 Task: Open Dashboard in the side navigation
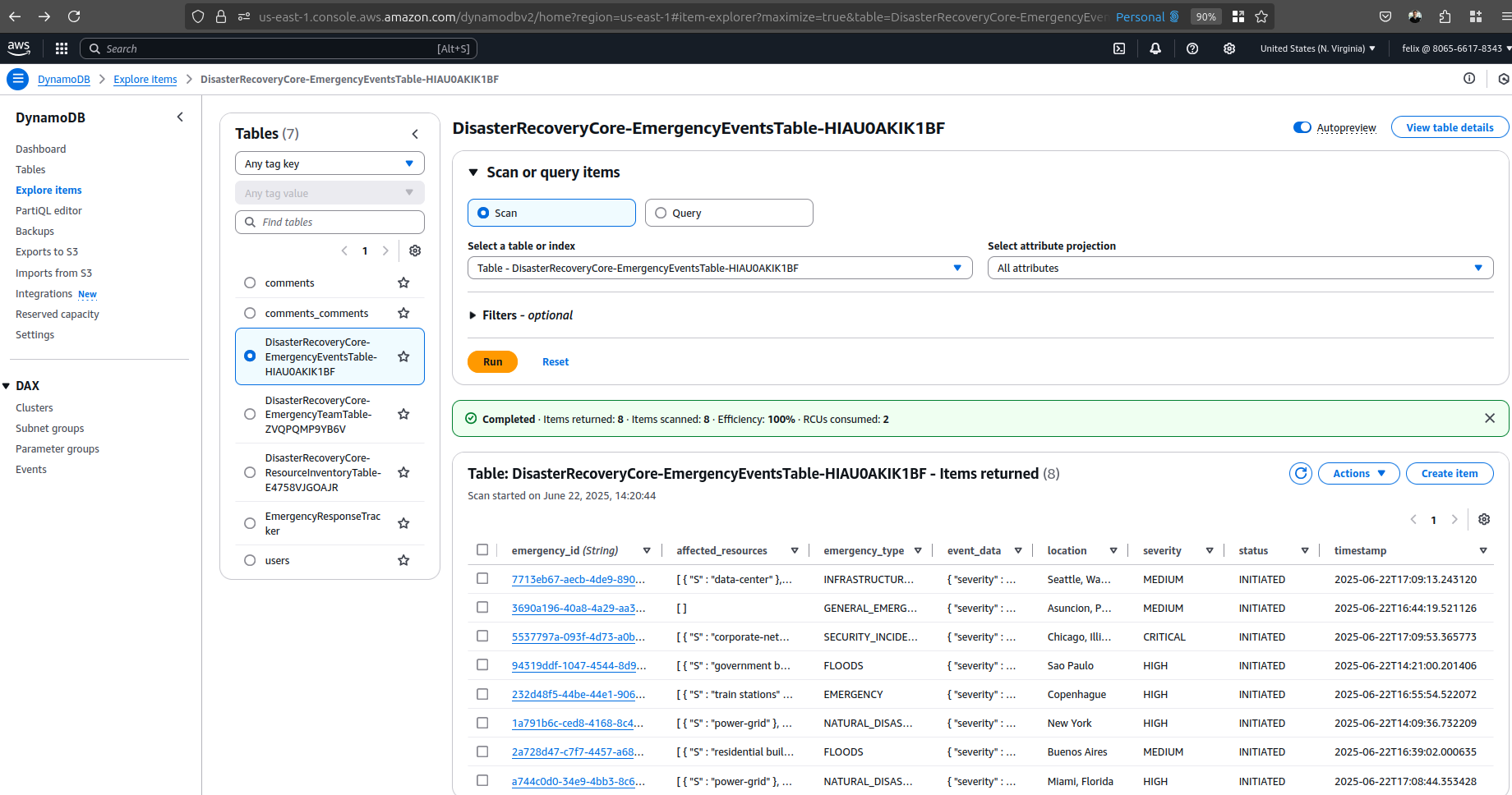(41, 149)
